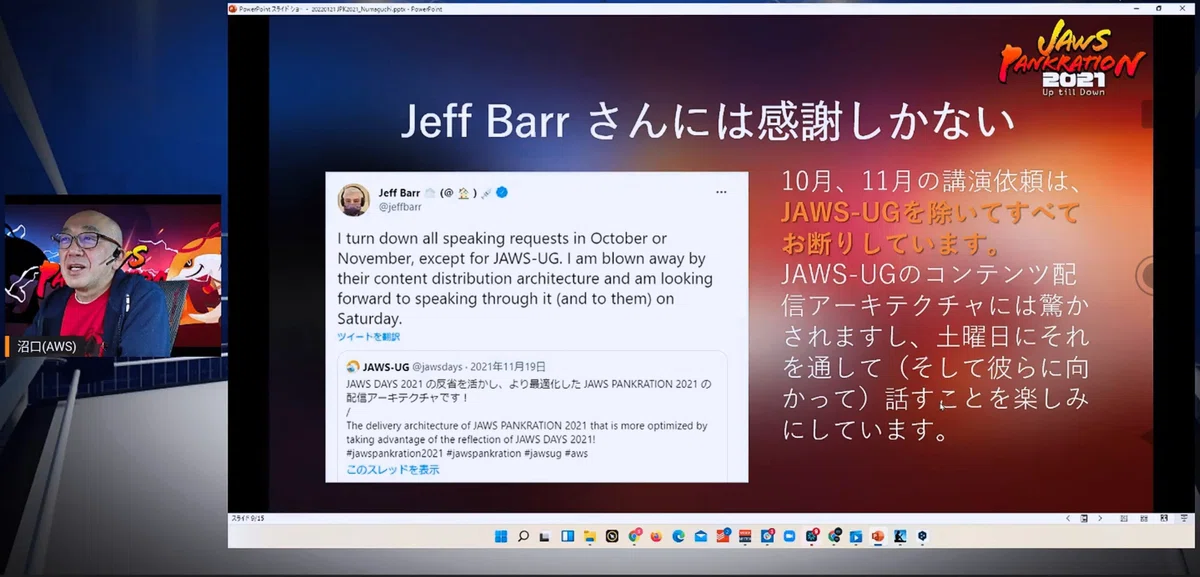Click quoted tweet date 2021年11月19日

pyautogui.click(x=507, y=366)
